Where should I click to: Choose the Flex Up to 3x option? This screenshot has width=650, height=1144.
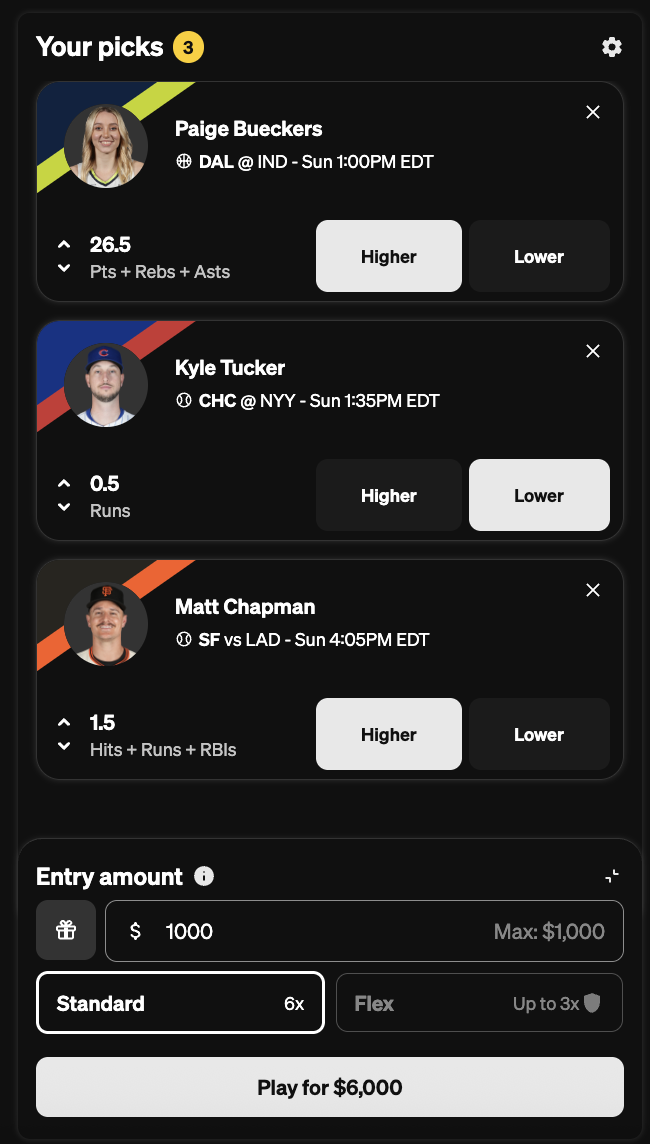(x=479, y=1002)
